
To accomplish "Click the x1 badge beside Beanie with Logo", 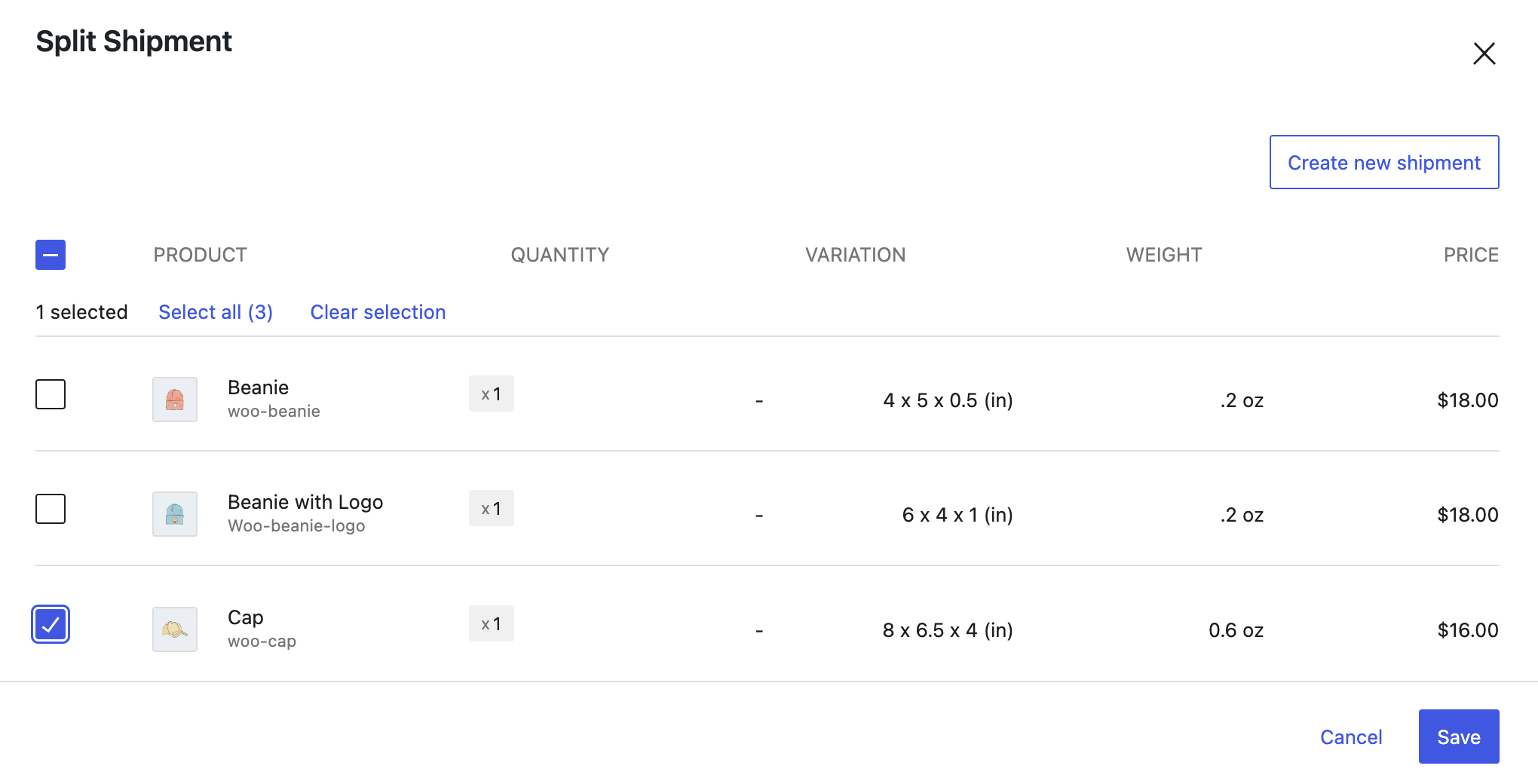I will [491, 508].
